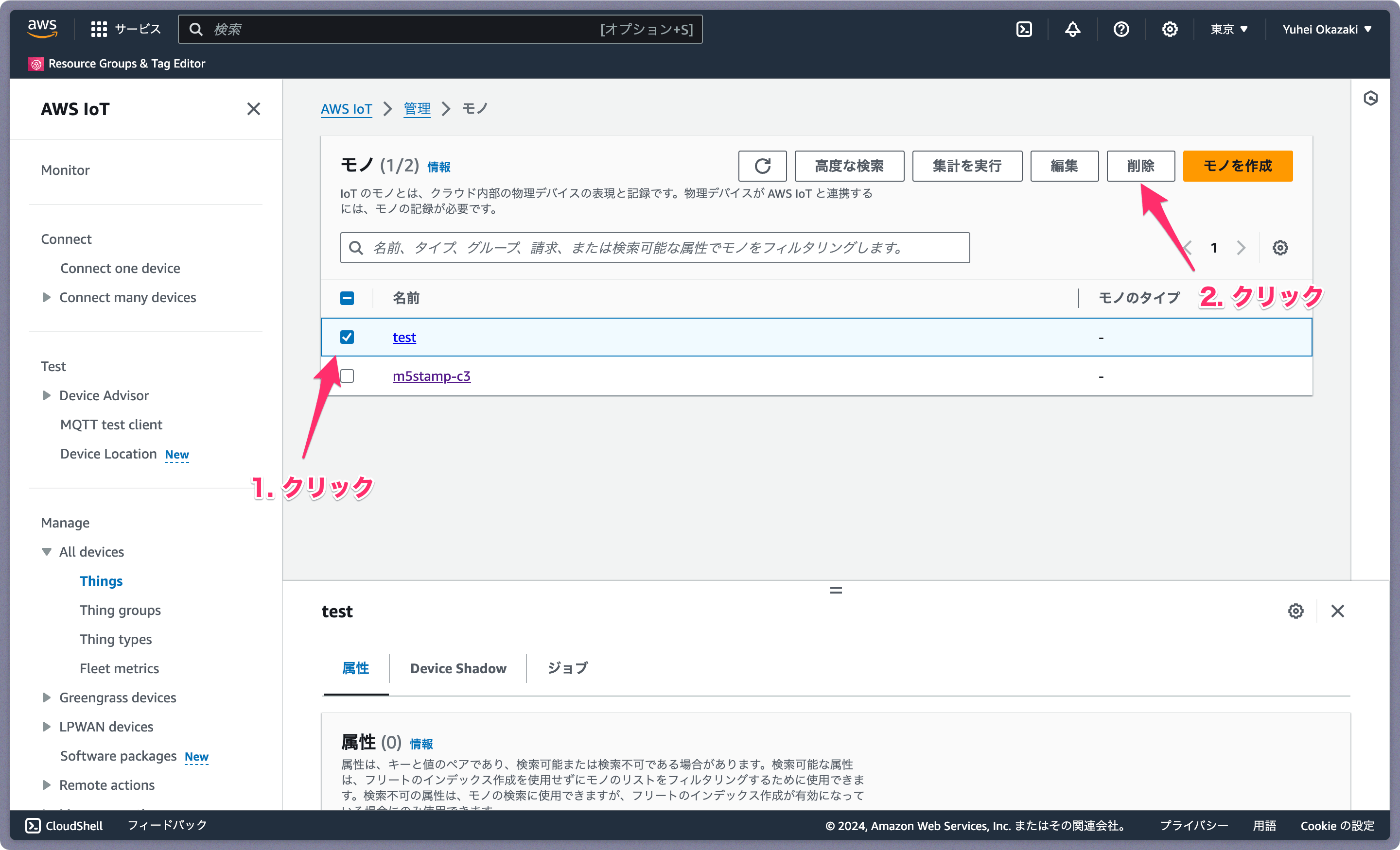The height and width of the screenshot is (850, 1400).
Task: Check the m5stamp-c3 thing checkbox
Action: click(347, 376)
